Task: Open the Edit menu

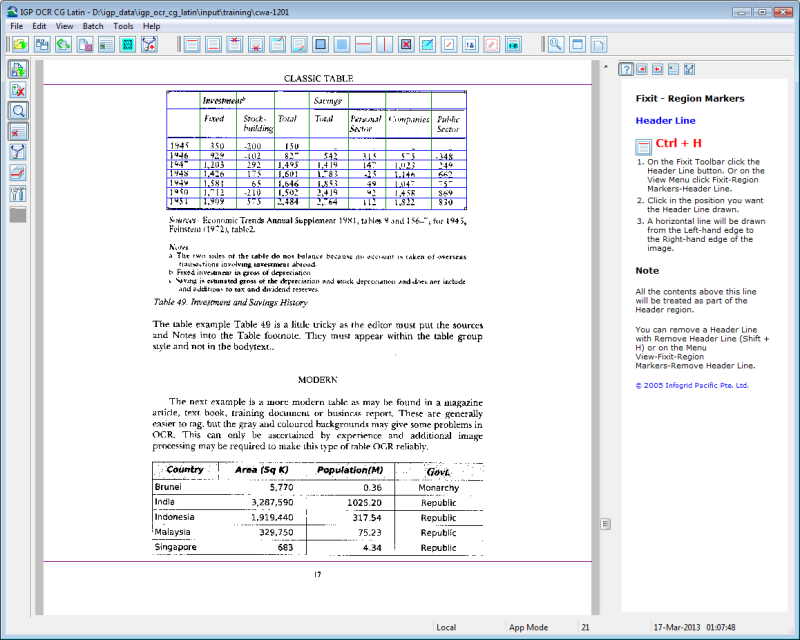Action: pos(39,26)
